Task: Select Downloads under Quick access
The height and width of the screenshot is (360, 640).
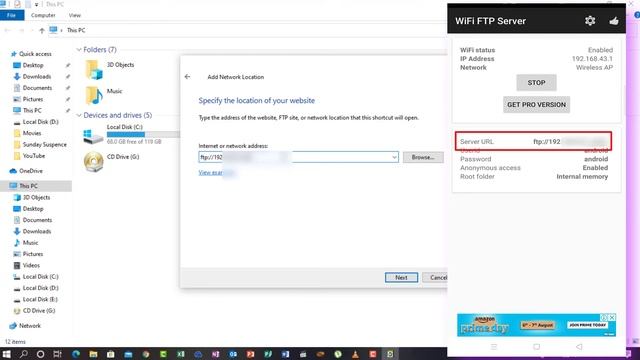Action: point(32,77)
